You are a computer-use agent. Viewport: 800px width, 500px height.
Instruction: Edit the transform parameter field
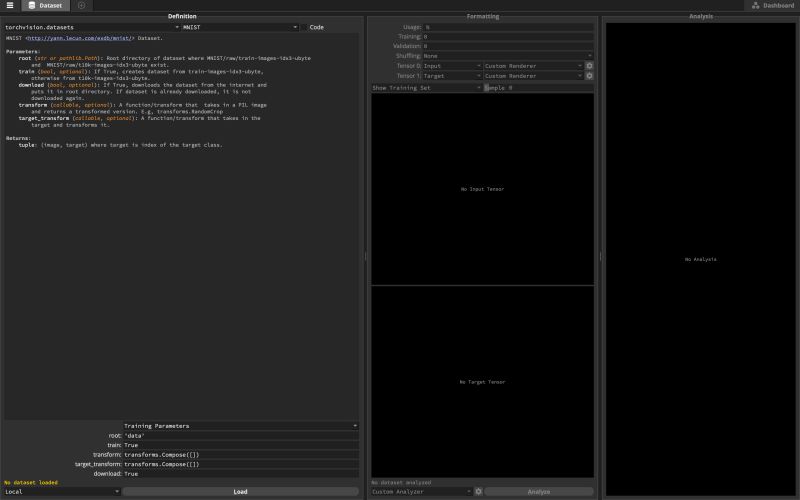241,455
